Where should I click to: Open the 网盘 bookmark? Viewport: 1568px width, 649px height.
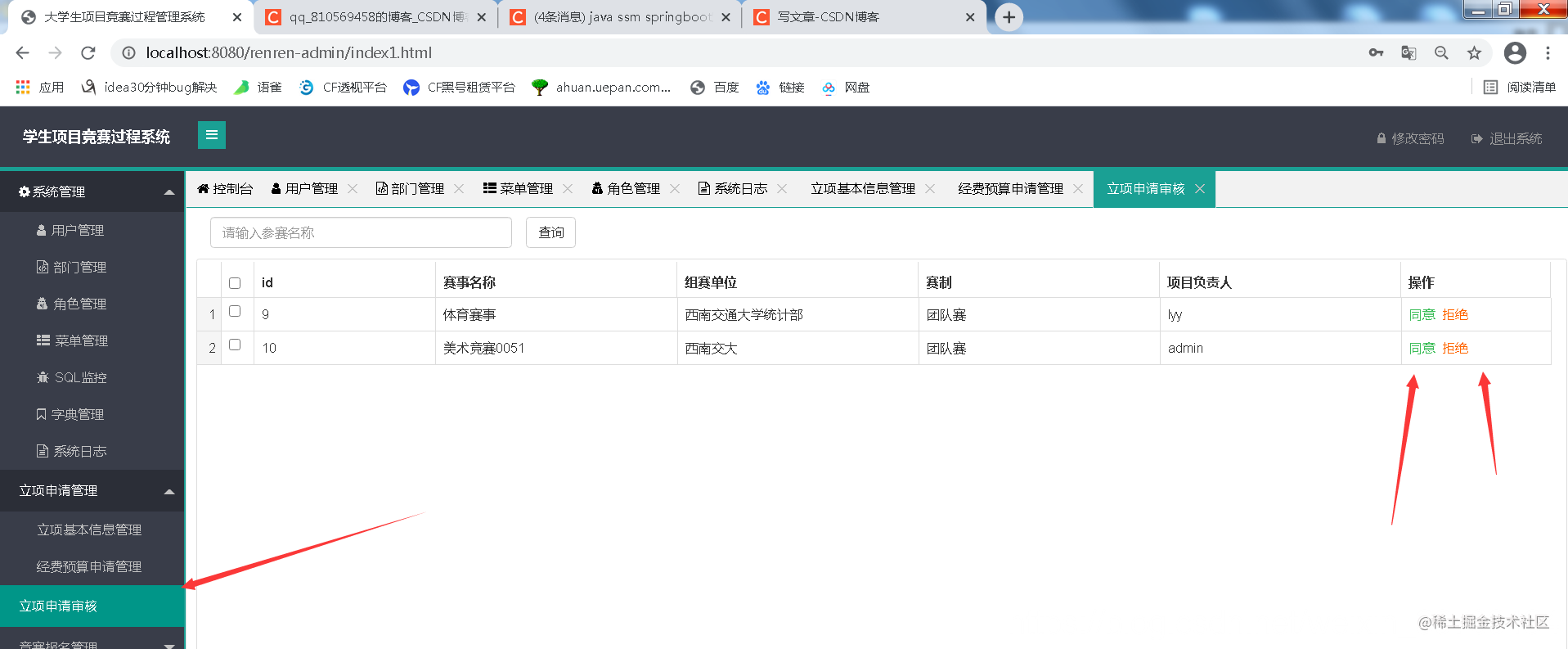pos(845,87)
